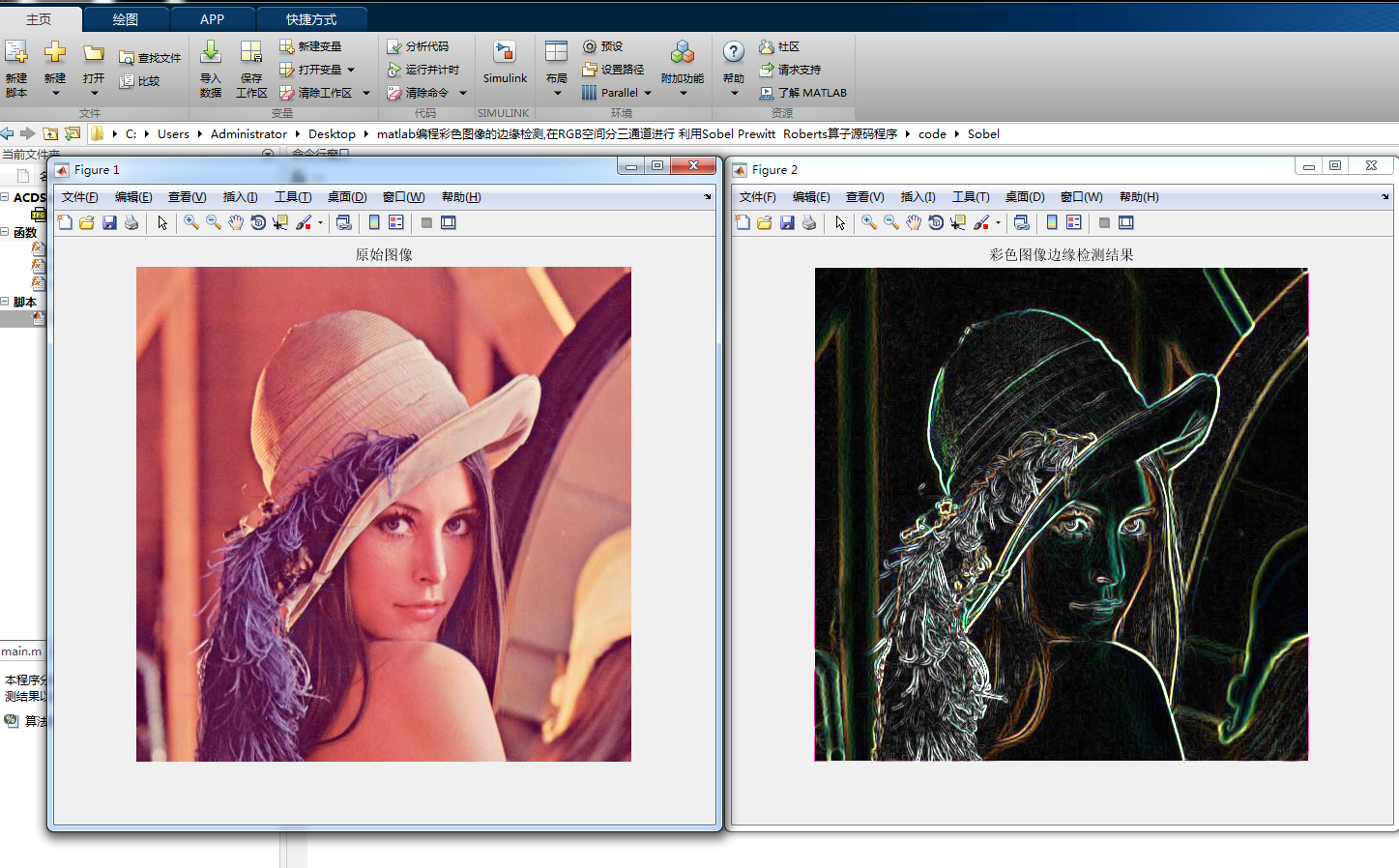1399x868 pixels.
Task: Click Link Plot icon in Figure 2
Action: (x=1021, y=222)
